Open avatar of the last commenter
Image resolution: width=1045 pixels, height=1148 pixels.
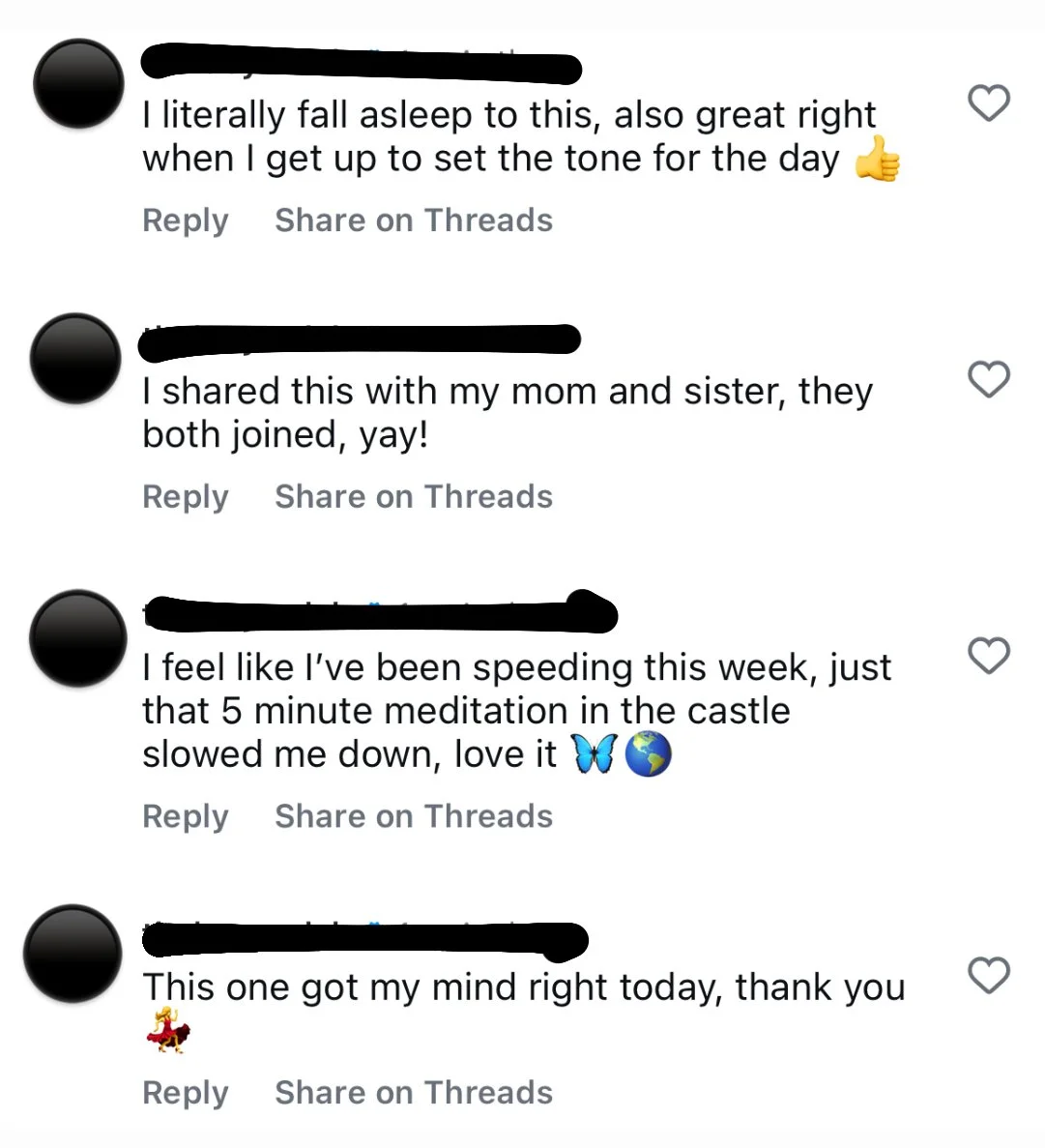73,954
